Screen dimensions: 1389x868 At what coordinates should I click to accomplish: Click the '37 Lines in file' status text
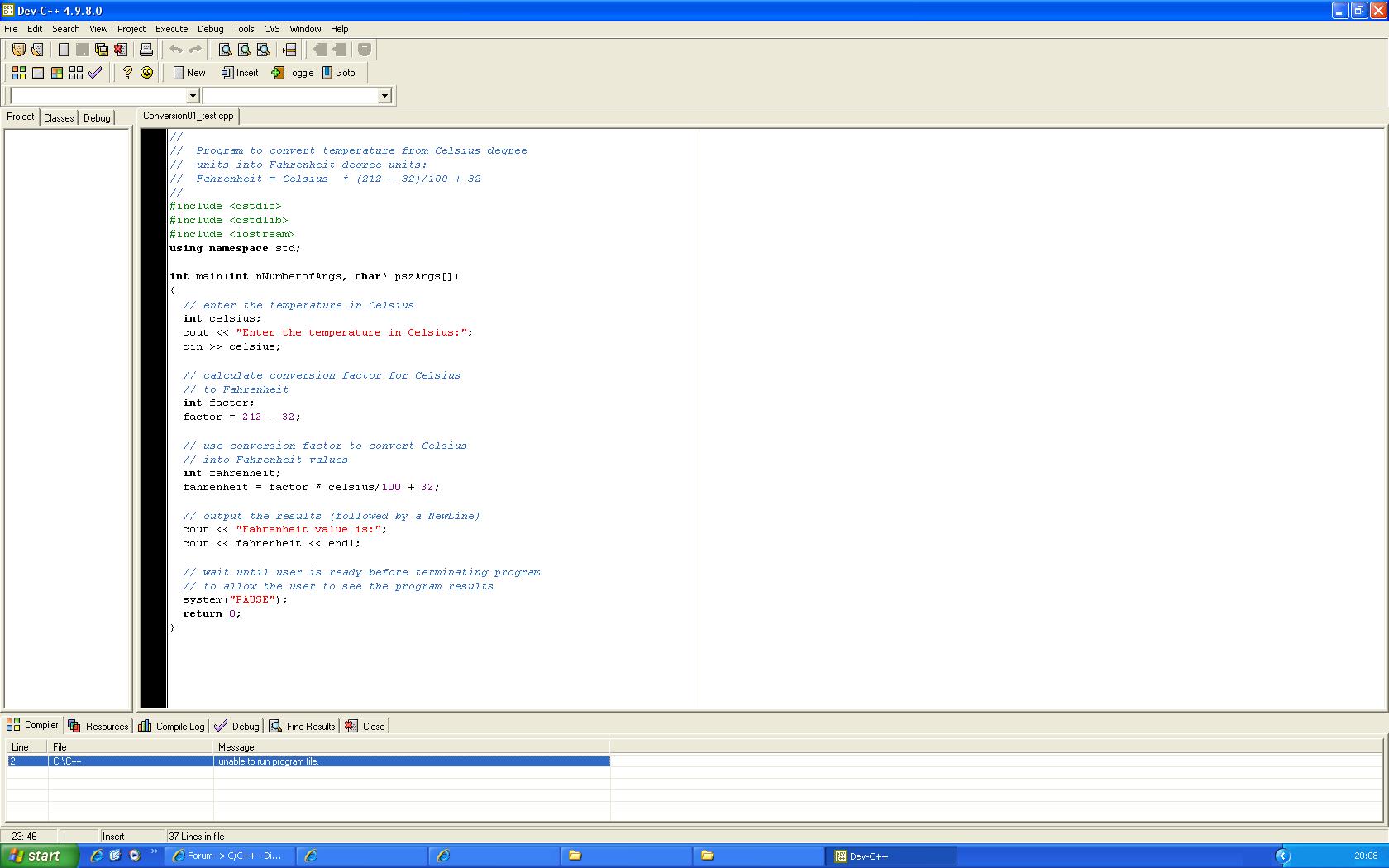coord(197,837)
